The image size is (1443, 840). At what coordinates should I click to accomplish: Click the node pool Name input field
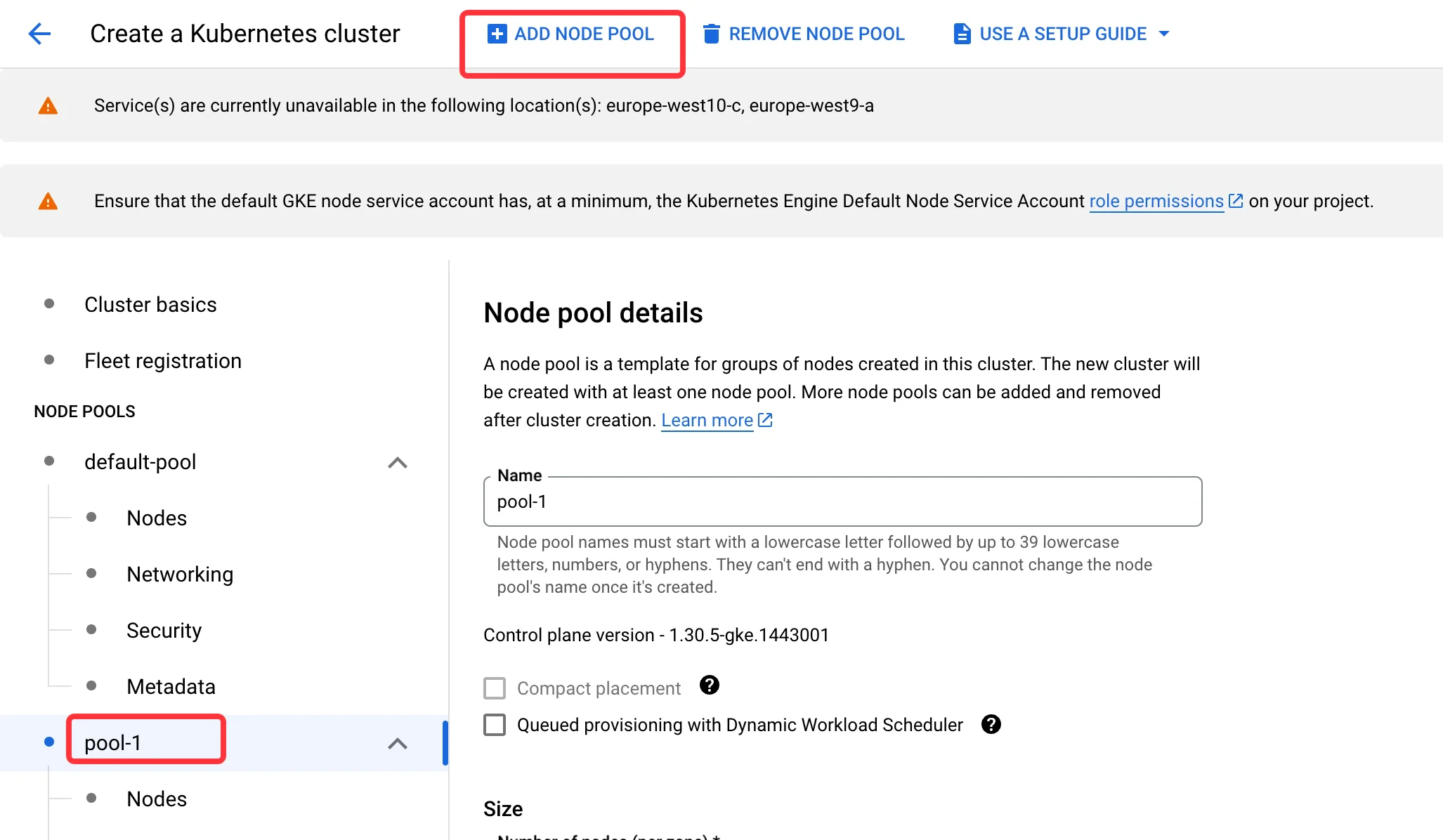pyautogui.click(x=842, y=501)
